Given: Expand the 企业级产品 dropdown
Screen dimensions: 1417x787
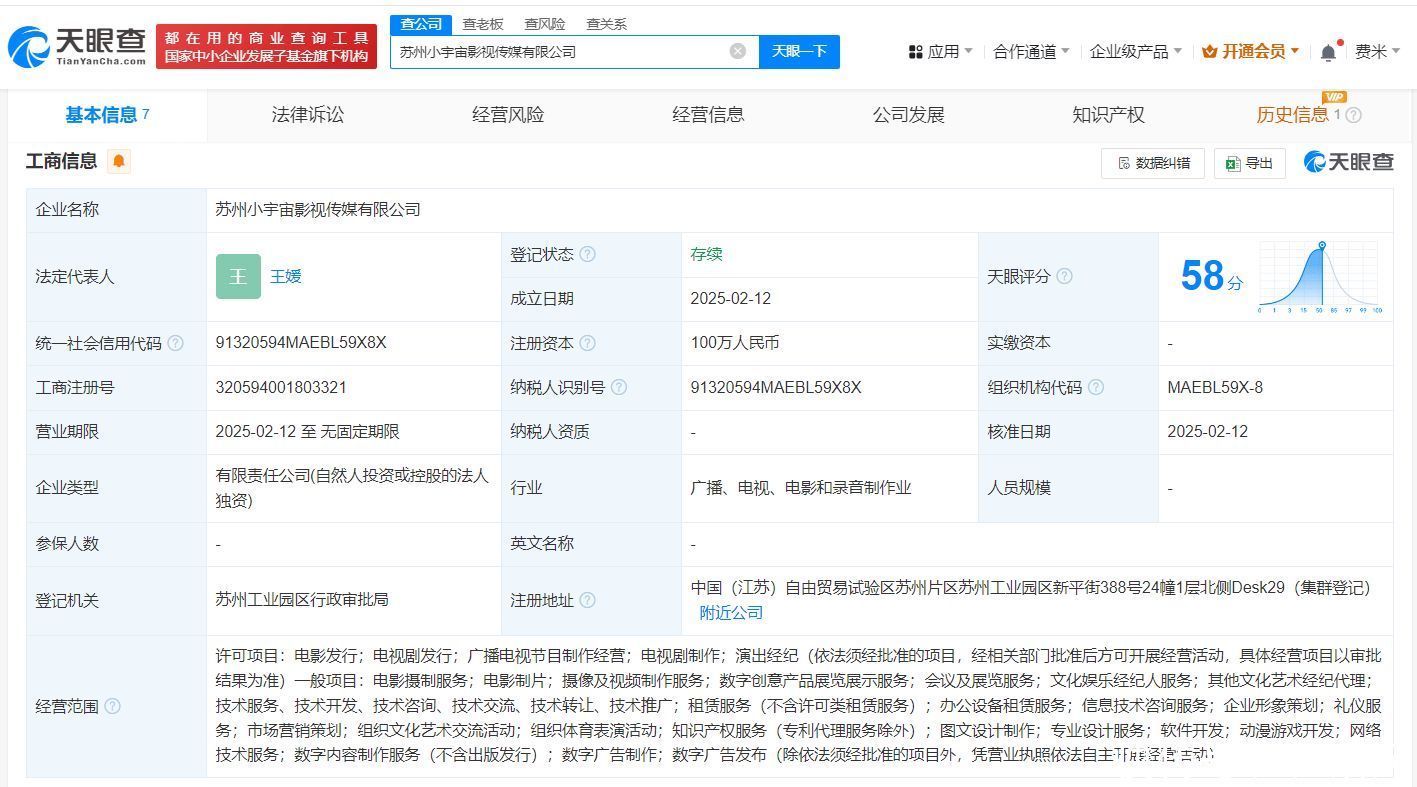Looking at the screenshot, I should 1135,52.
